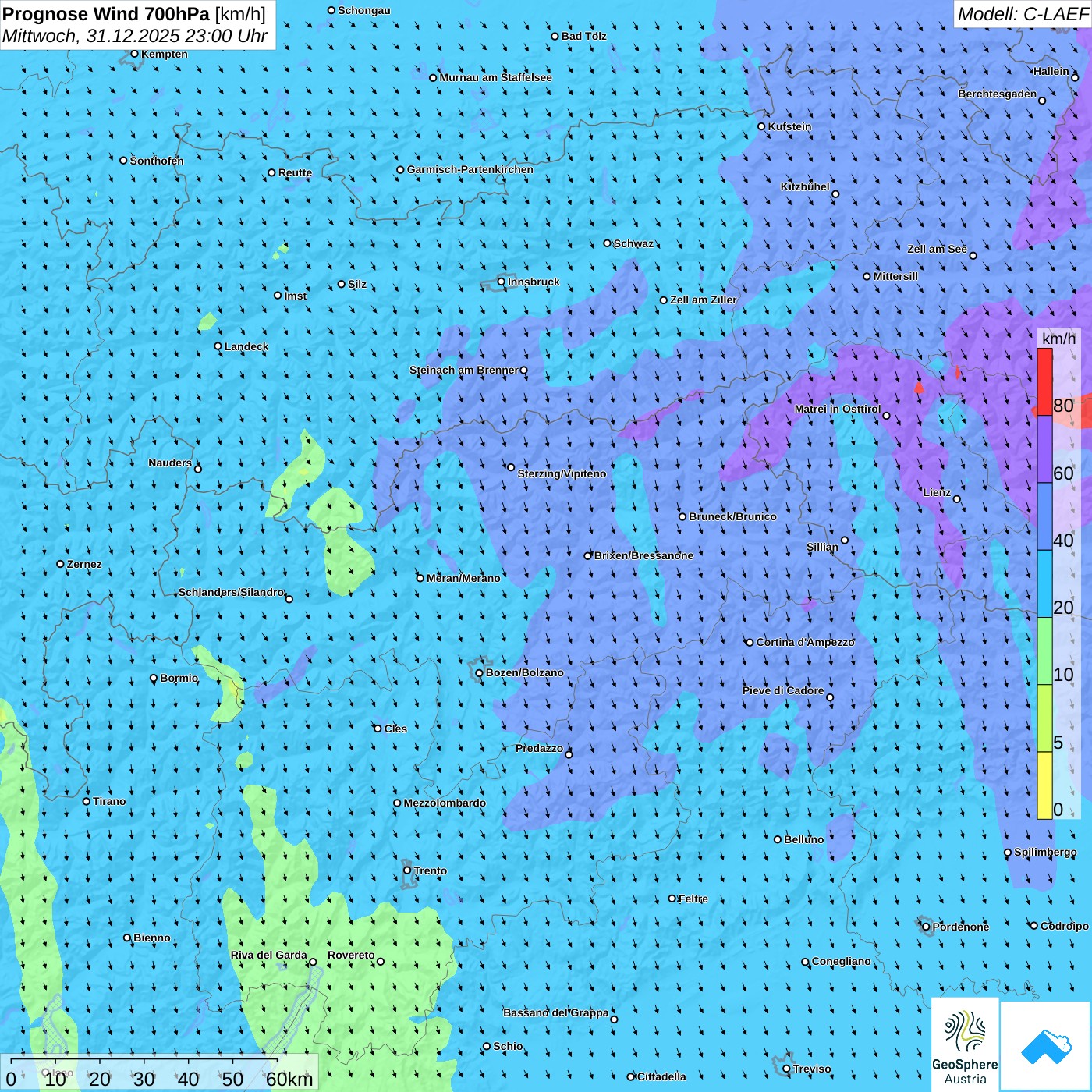Click the 'Zernez' label
The image size is (1092, 1092).
coord(84,564)
